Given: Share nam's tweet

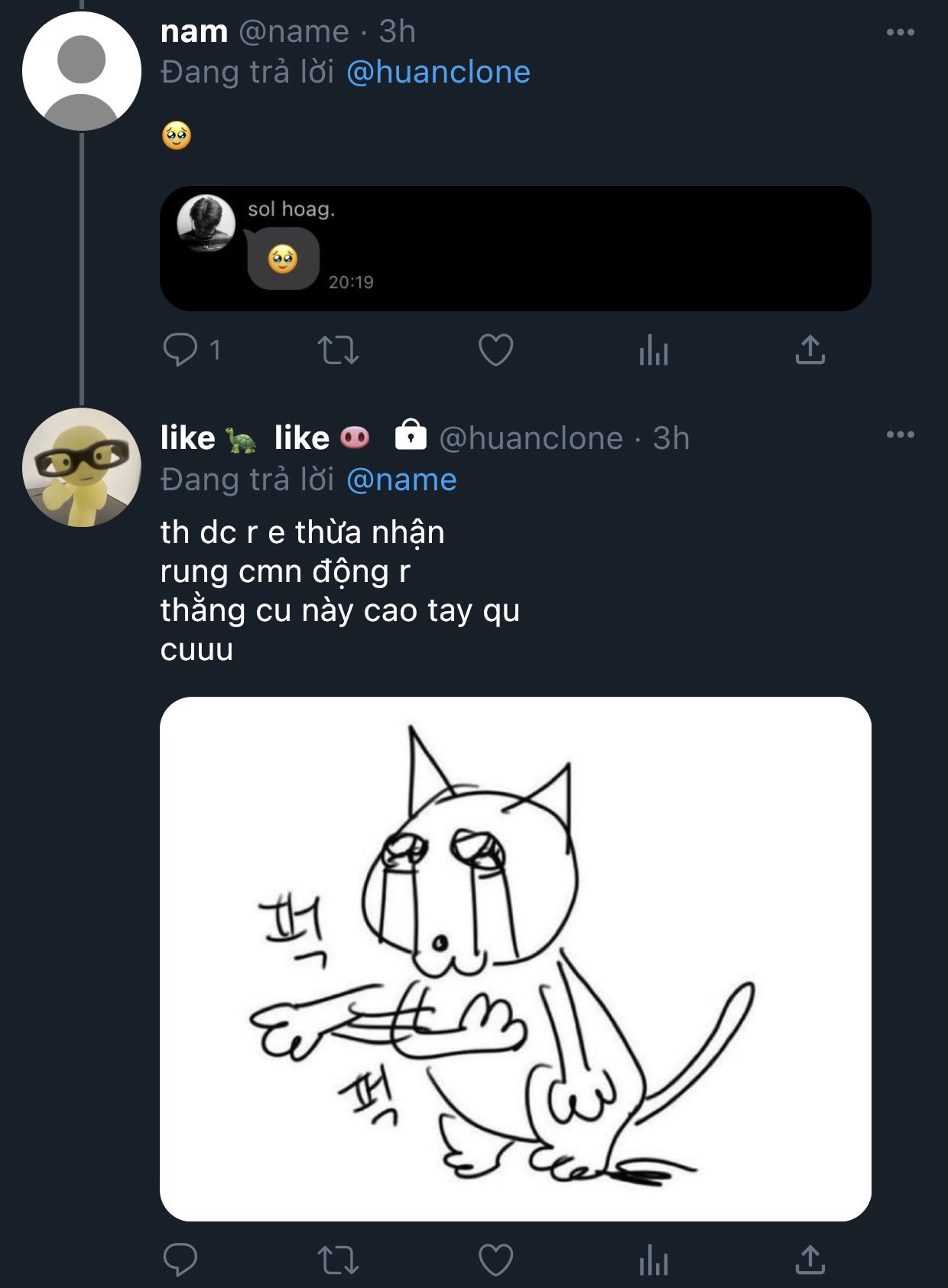Looking at the screenshot, I should pyautogui.click(x=810, y=350).
